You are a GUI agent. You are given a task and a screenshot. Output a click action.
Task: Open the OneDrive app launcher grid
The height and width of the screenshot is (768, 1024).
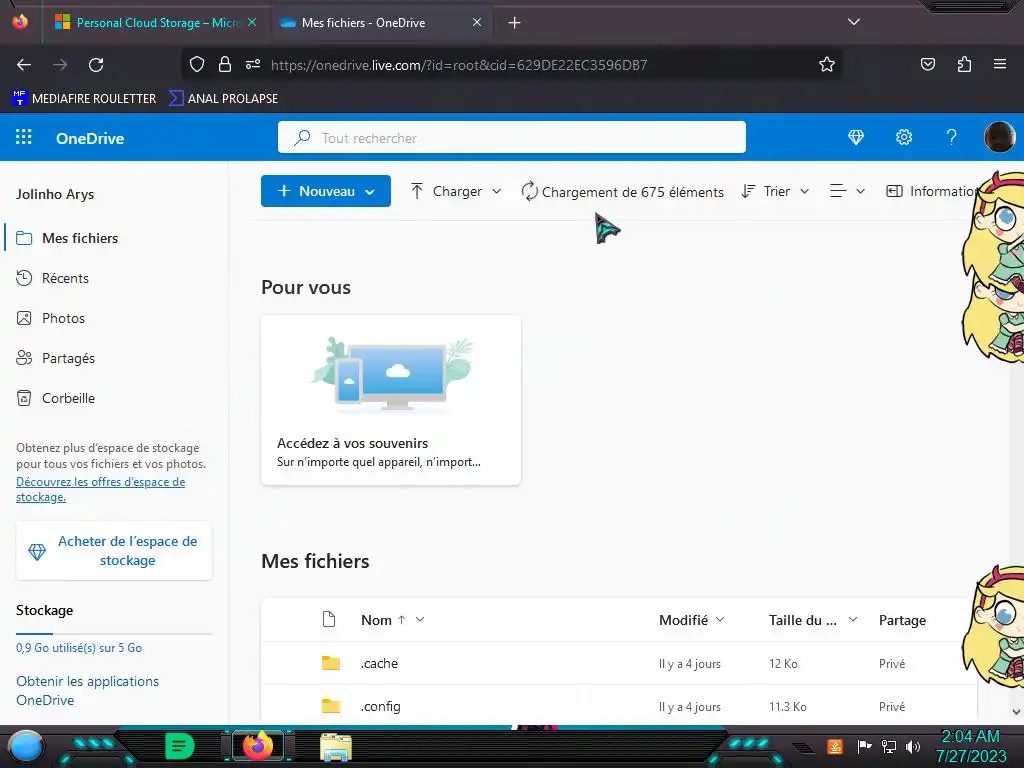pos(24,137)
